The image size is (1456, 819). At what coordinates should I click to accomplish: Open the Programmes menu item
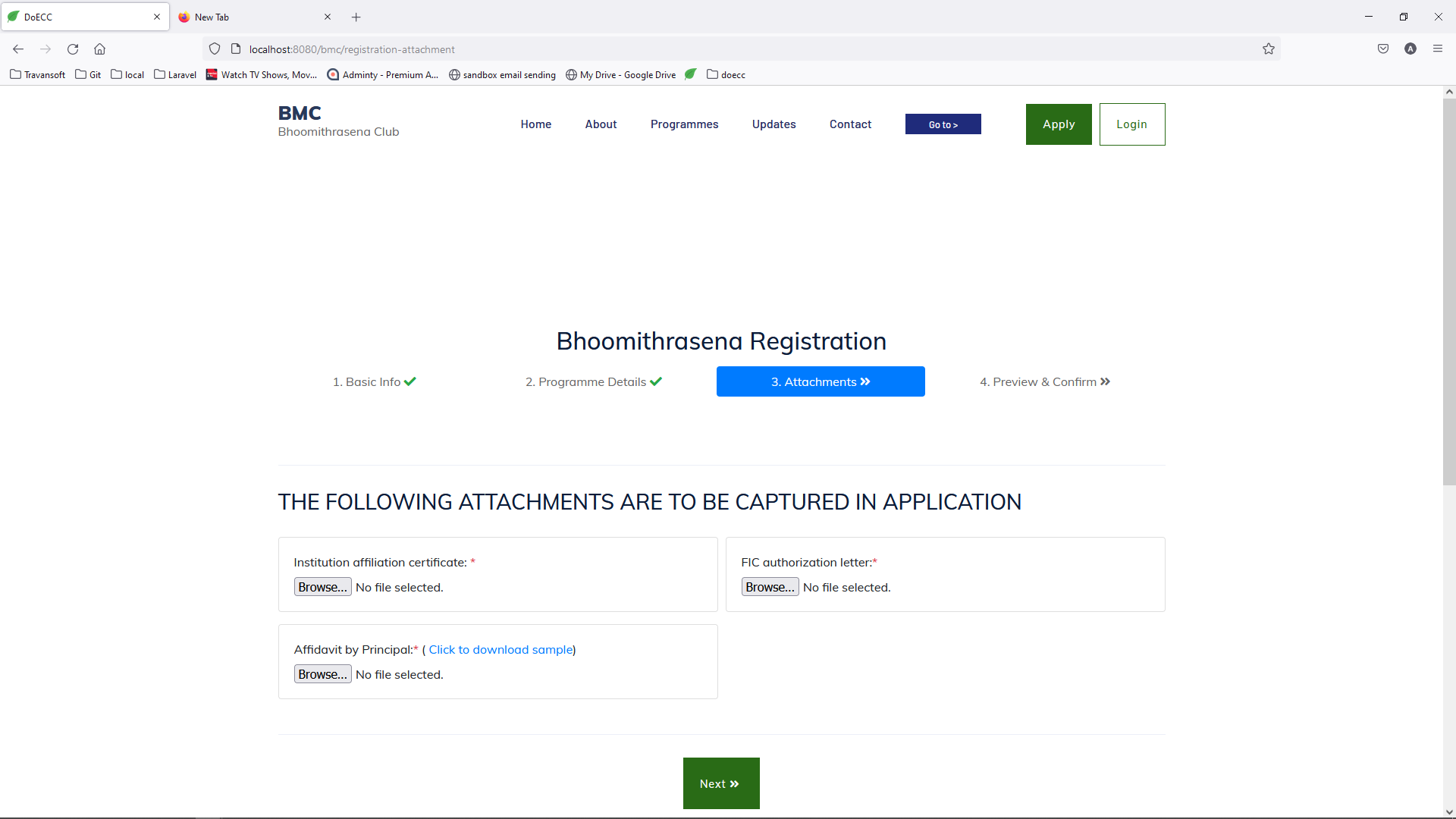click(x=684, y=124)
